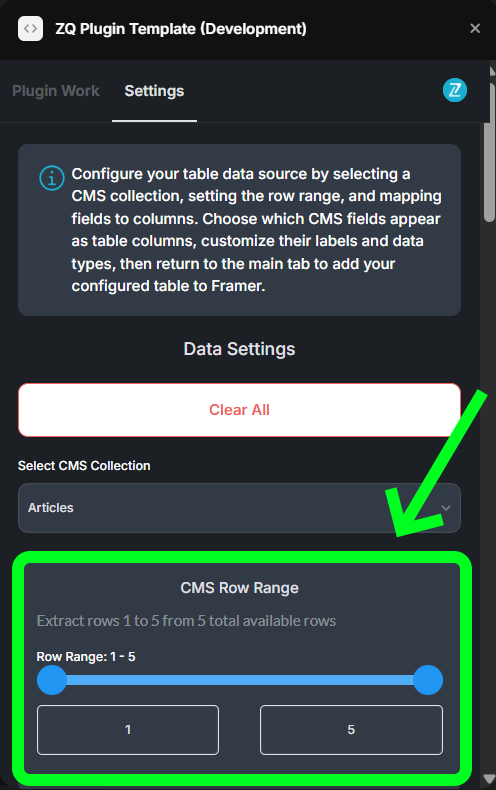
Task: Click the teal Z logo icon
Action: click(x=455, y=91)
